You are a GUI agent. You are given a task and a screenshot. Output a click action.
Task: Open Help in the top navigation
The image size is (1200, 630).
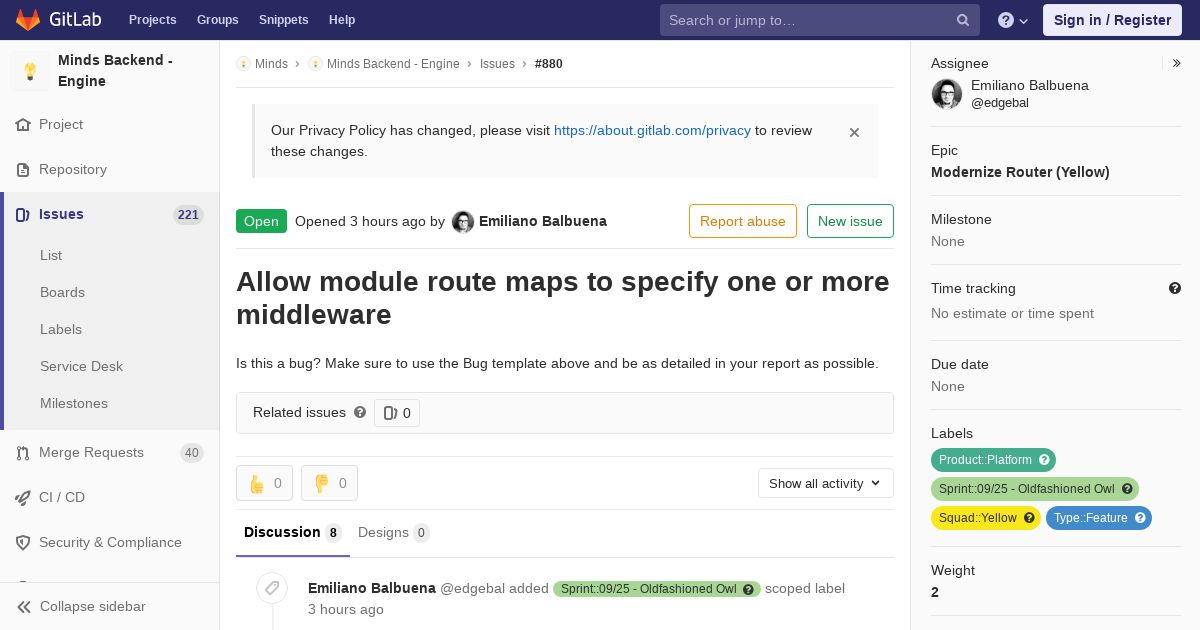point(342,20)
